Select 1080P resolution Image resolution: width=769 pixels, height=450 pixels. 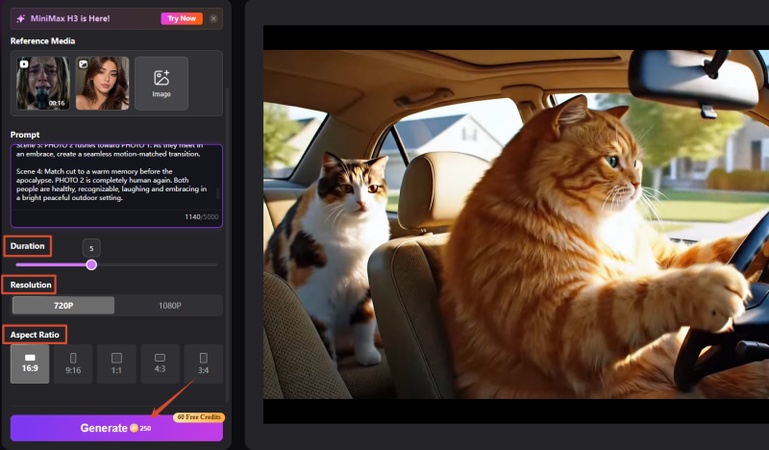tap(170, 305)
